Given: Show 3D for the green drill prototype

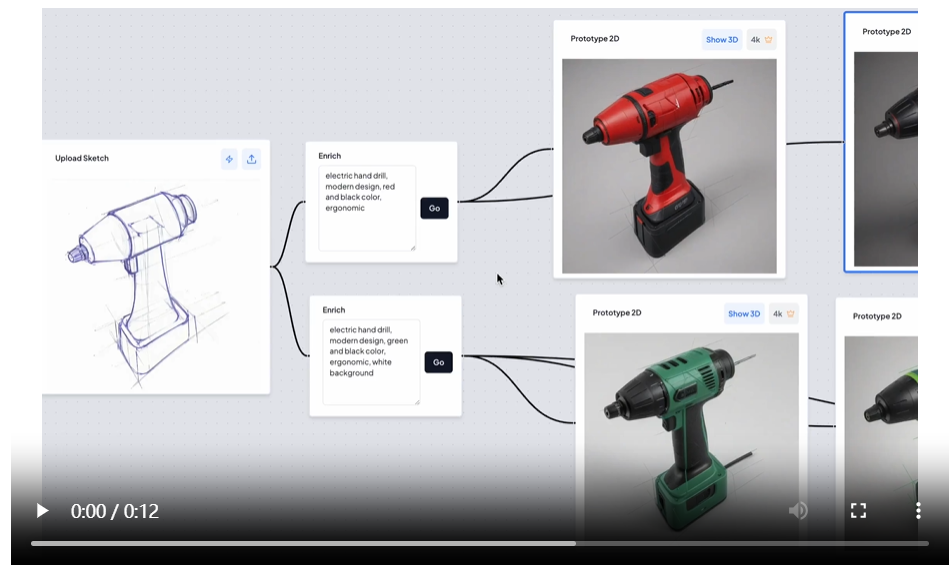Looking at the screenshot, I should (743, 314).
